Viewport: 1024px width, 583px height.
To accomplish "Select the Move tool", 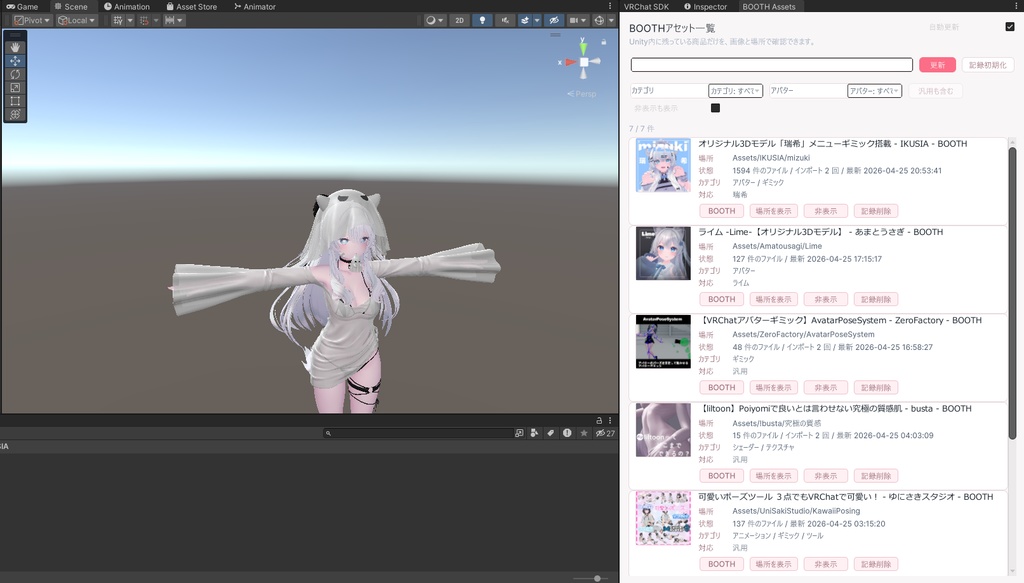I will (15, 60).
